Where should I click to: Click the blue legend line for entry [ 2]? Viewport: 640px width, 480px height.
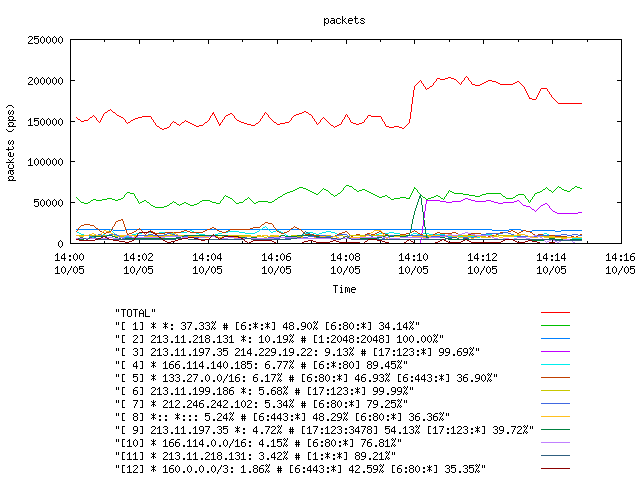555,339
